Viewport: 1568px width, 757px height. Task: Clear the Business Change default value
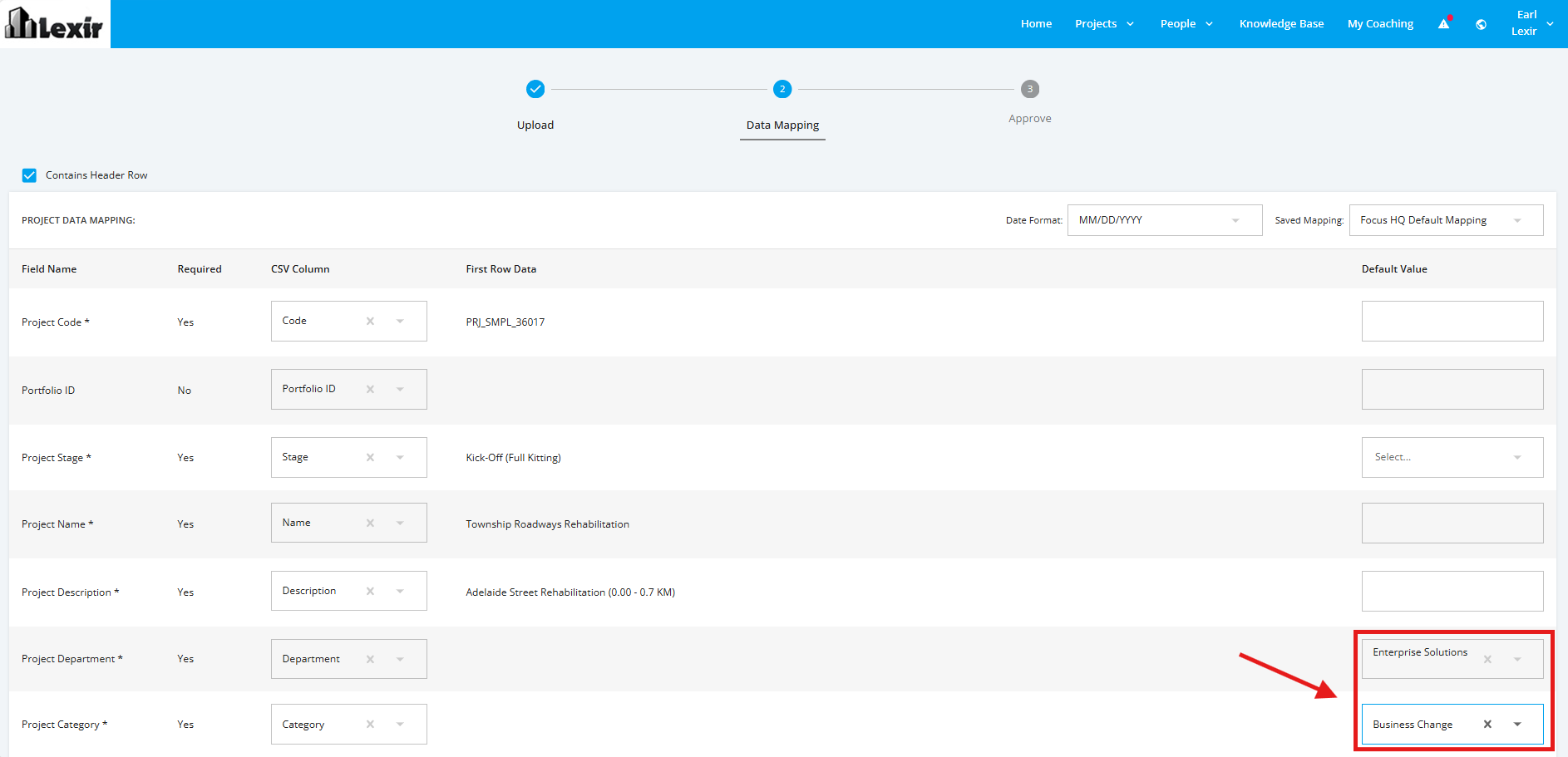[1487, 724]
